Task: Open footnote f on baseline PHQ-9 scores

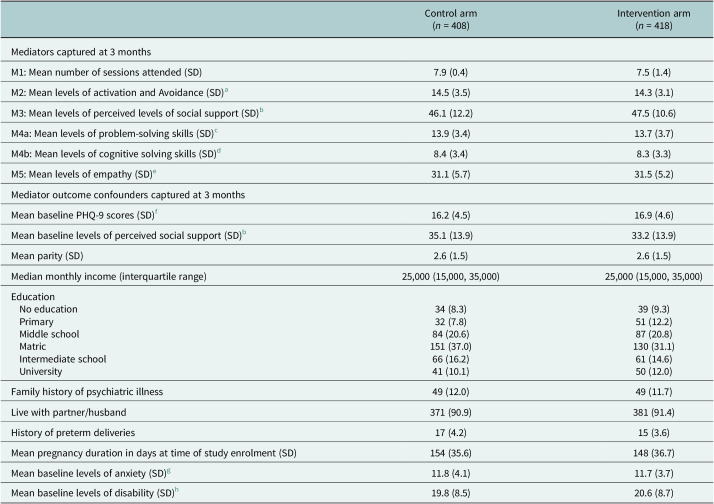Action: tap(156, 212)
